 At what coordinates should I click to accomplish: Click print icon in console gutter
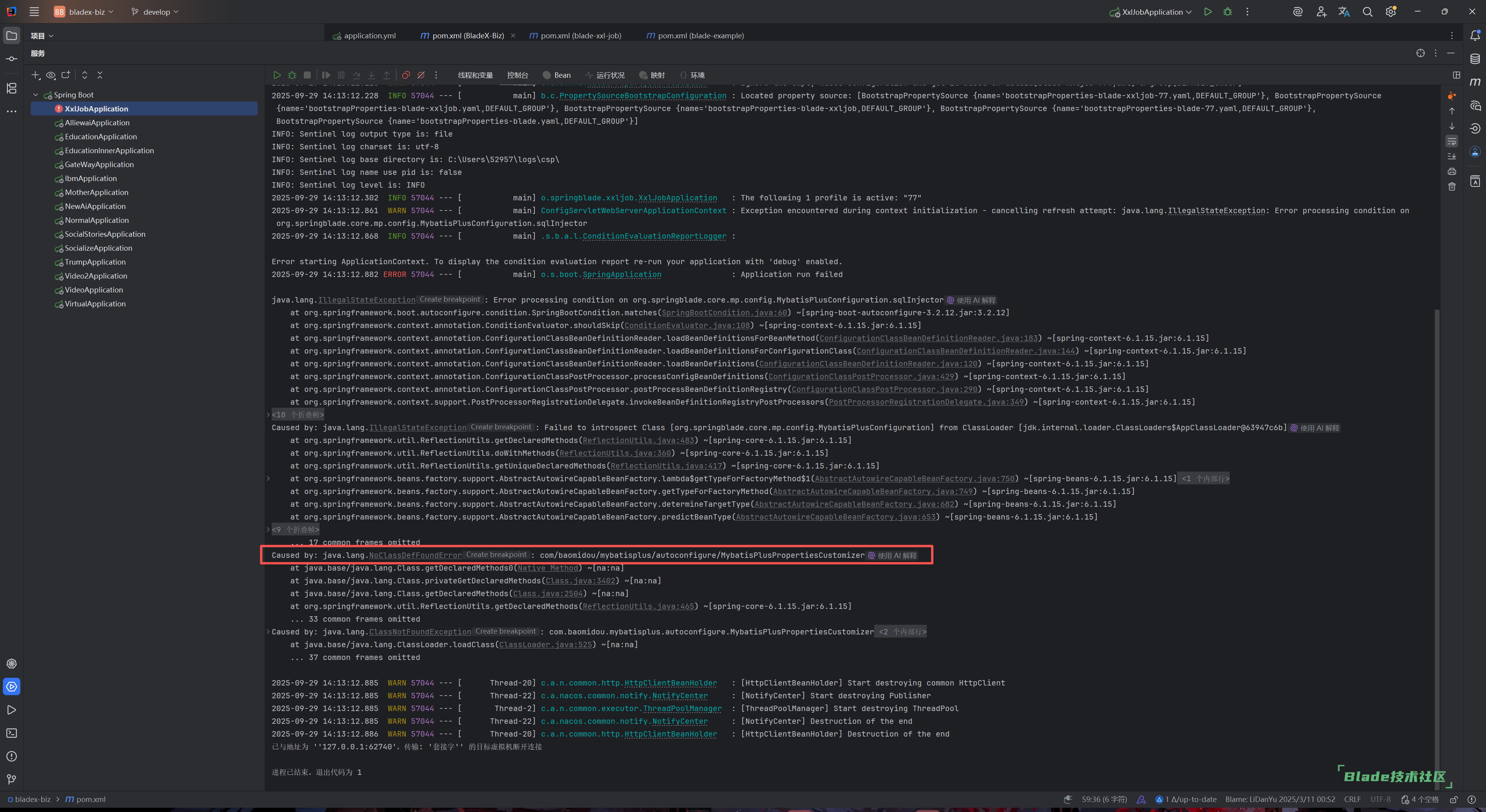pos(1452,171)
